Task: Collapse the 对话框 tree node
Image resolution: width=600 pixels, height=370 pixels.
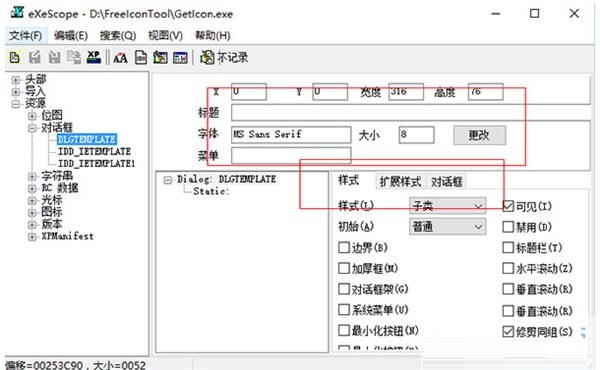Action: click(x=32, y=128)
